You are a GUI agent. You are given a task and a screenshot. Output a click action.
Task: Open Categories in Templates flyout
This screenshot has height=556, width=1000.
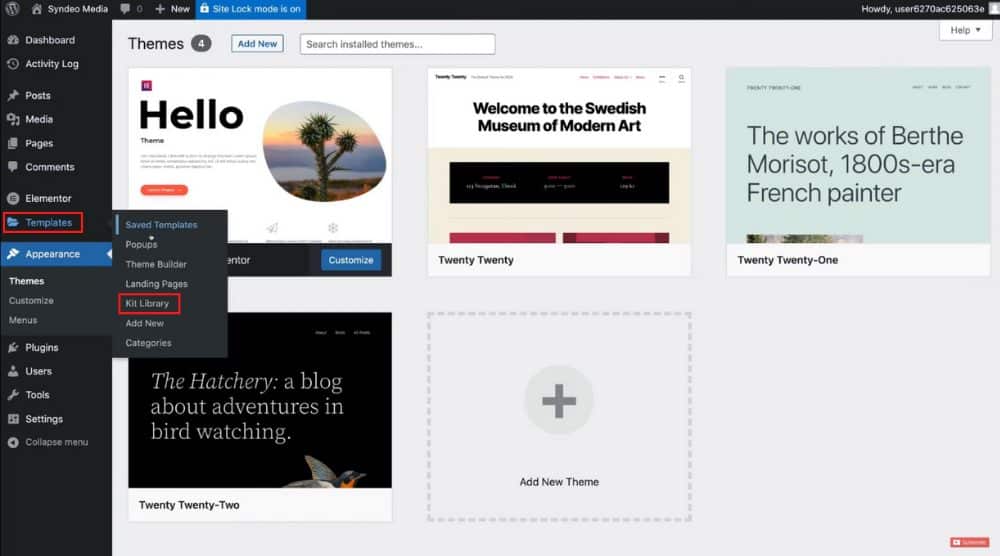[148, 343]
